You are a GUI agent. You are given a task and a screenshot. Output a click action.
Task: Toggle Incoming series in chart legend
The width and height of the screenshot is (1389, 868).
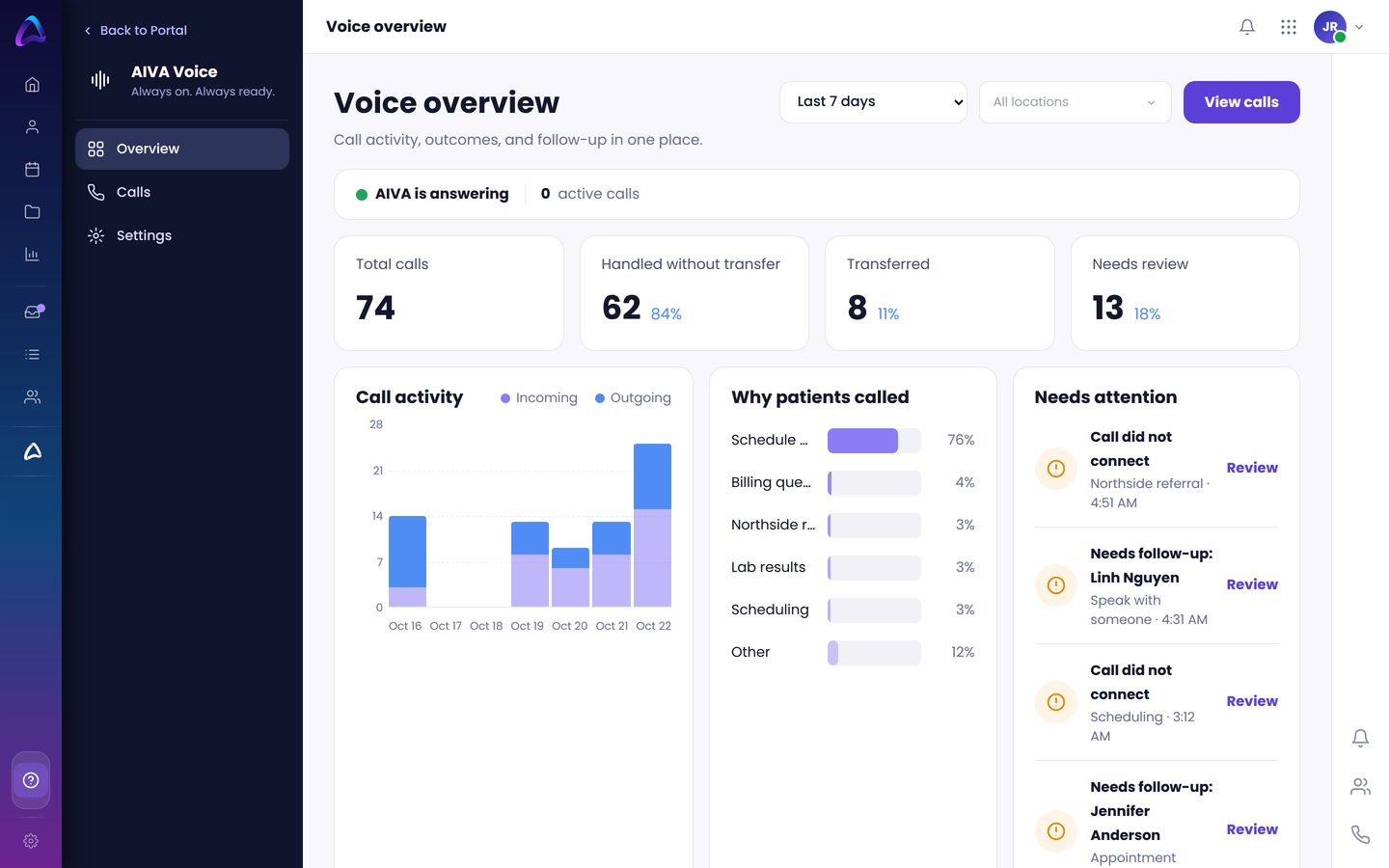click(x=538, y=397)
